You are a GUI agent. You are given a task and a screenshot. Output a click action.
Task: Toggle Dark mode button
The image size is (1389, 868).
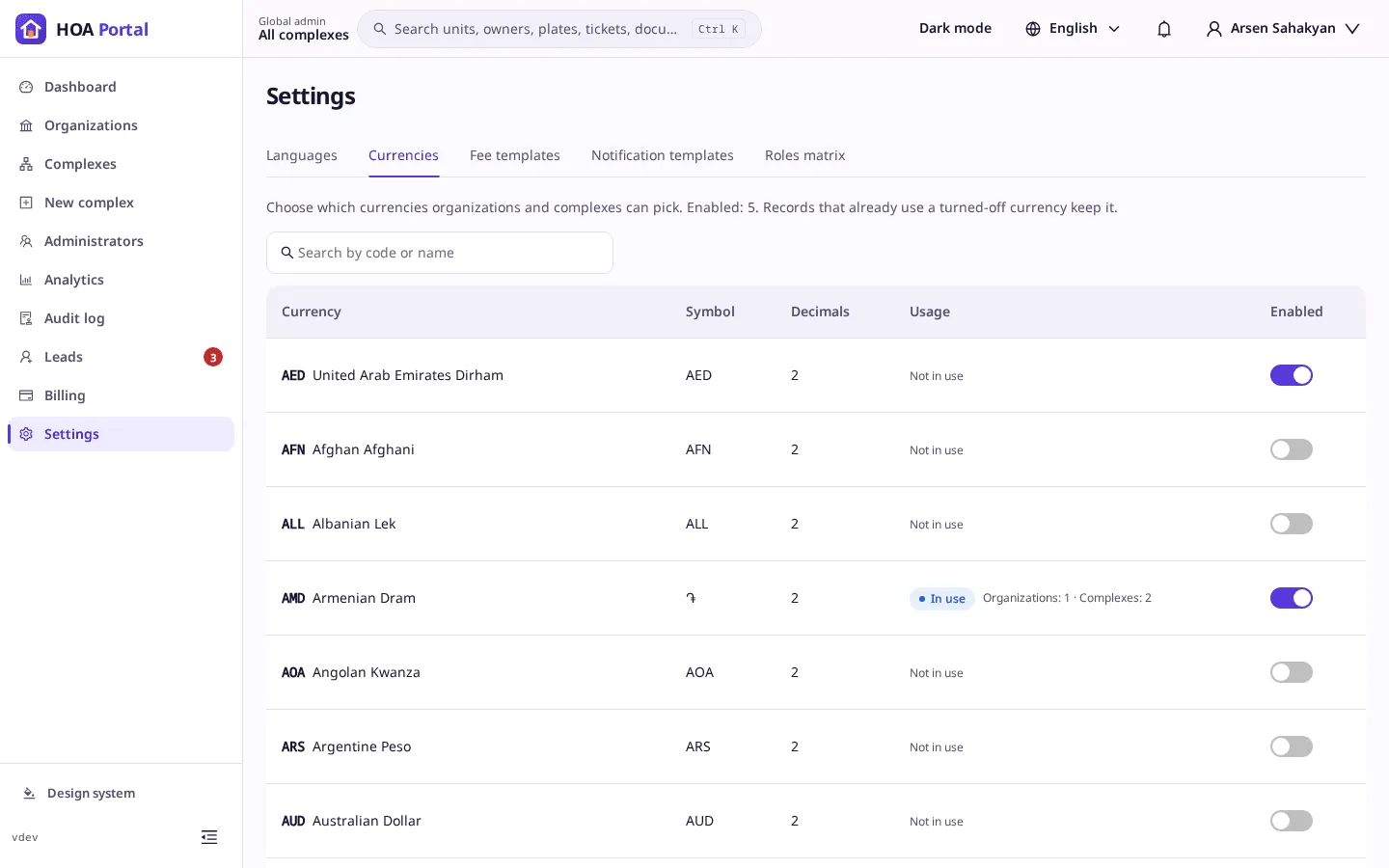point(955,29)
